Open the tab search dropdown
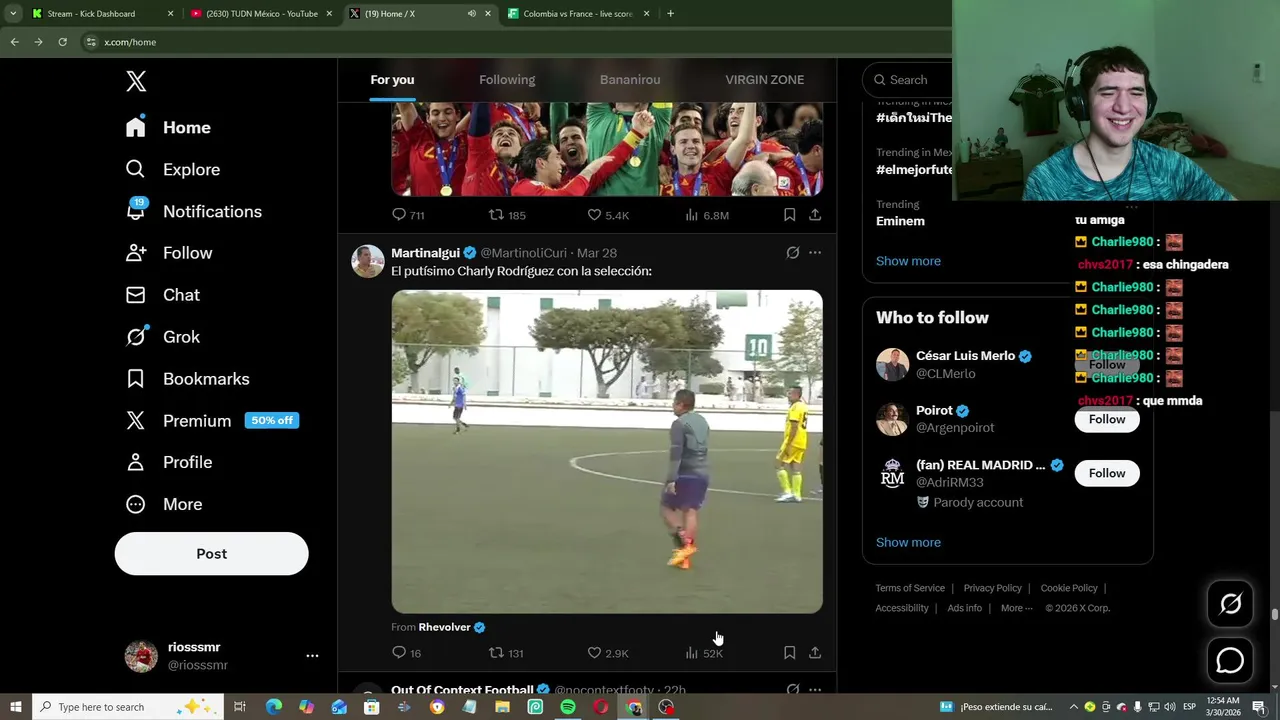The image size is (1280, 720). pyautogui.click(x=13, y=14)
